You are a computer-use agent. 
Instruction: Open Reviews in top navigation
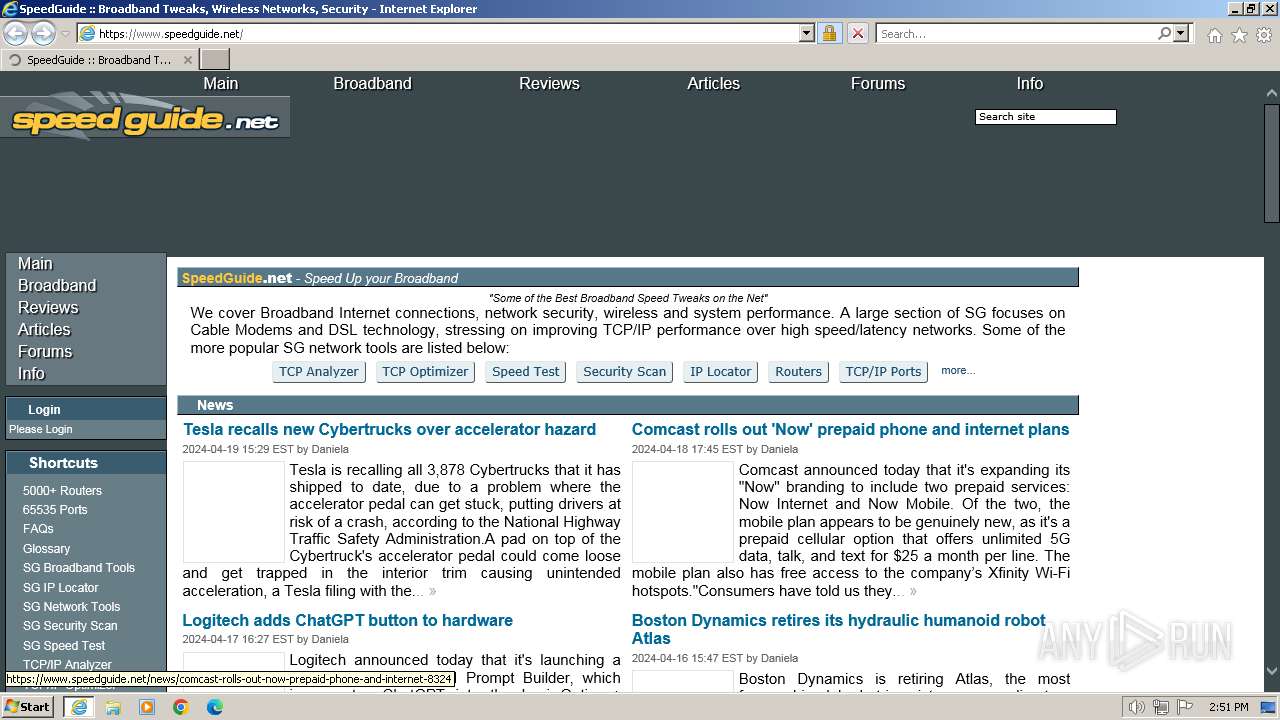(x=549, y=84)
